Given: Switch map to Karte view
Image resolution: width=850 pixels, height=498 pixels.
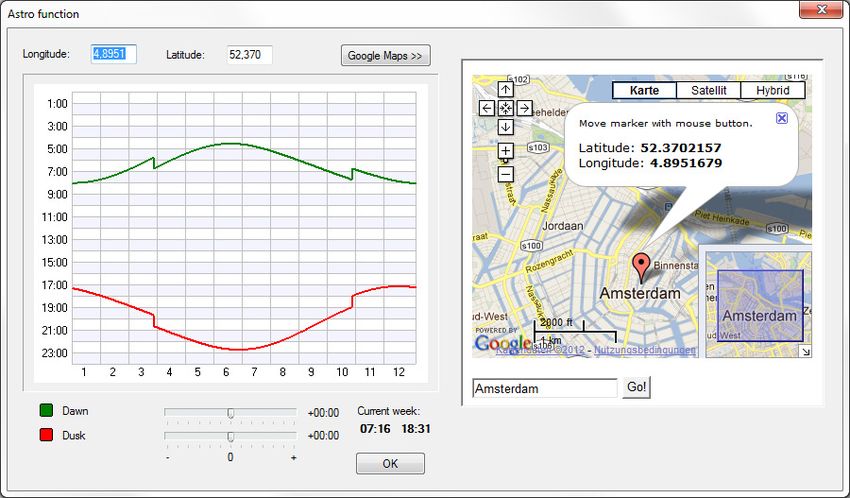Looking at the screenshot, I should 644,90.
